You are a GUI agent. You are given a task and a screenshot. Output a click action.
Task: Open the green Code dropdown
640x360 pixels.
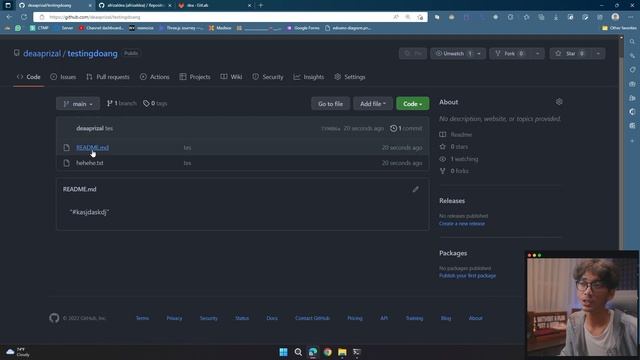(413, 104)
